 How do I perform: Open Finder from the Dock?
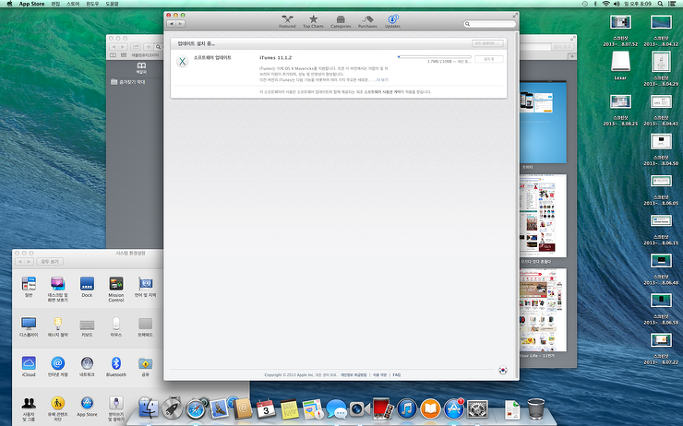148,409
